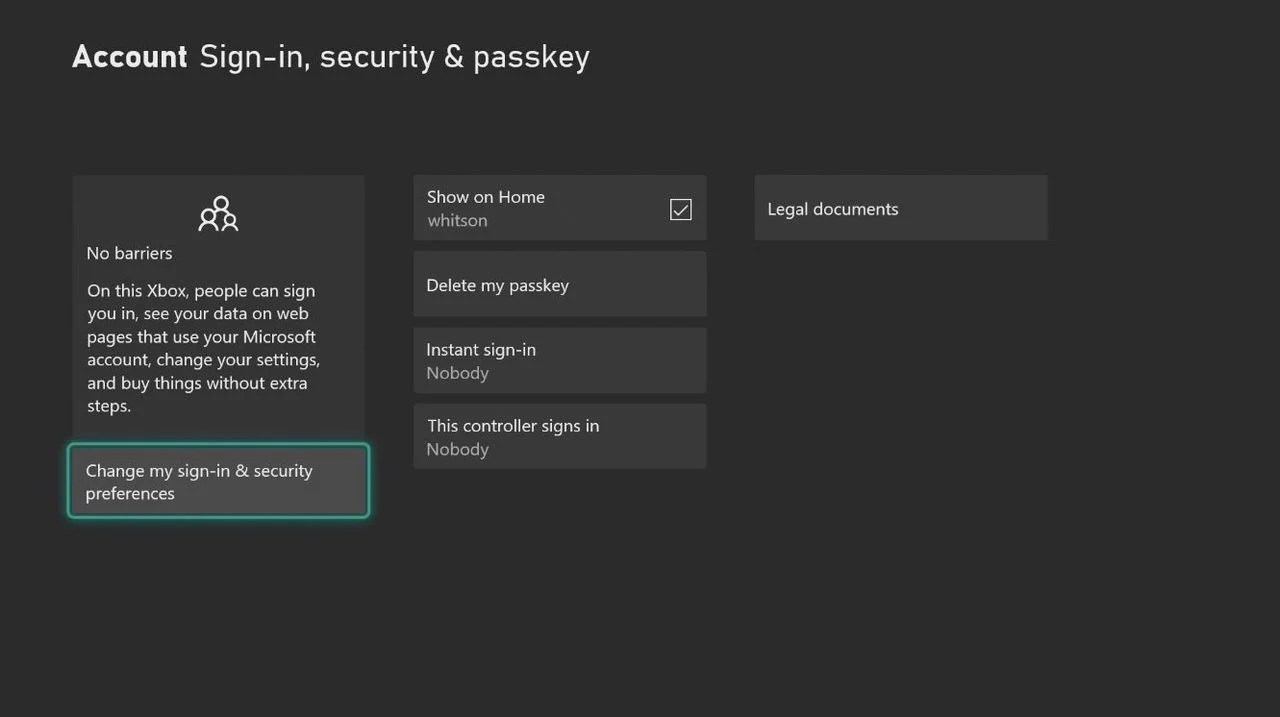Select the people silhouettes icon above No barriers
Image resolution: width=1280 pixels, height=717 pixels.
[x=218, y=213]
